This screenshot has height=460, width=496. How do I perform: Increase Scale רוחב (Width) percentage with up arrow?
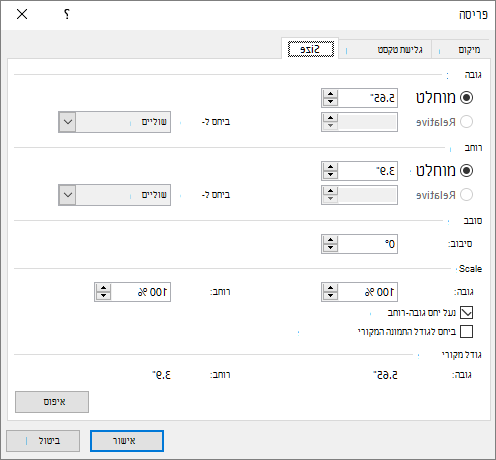click(103, 288)
